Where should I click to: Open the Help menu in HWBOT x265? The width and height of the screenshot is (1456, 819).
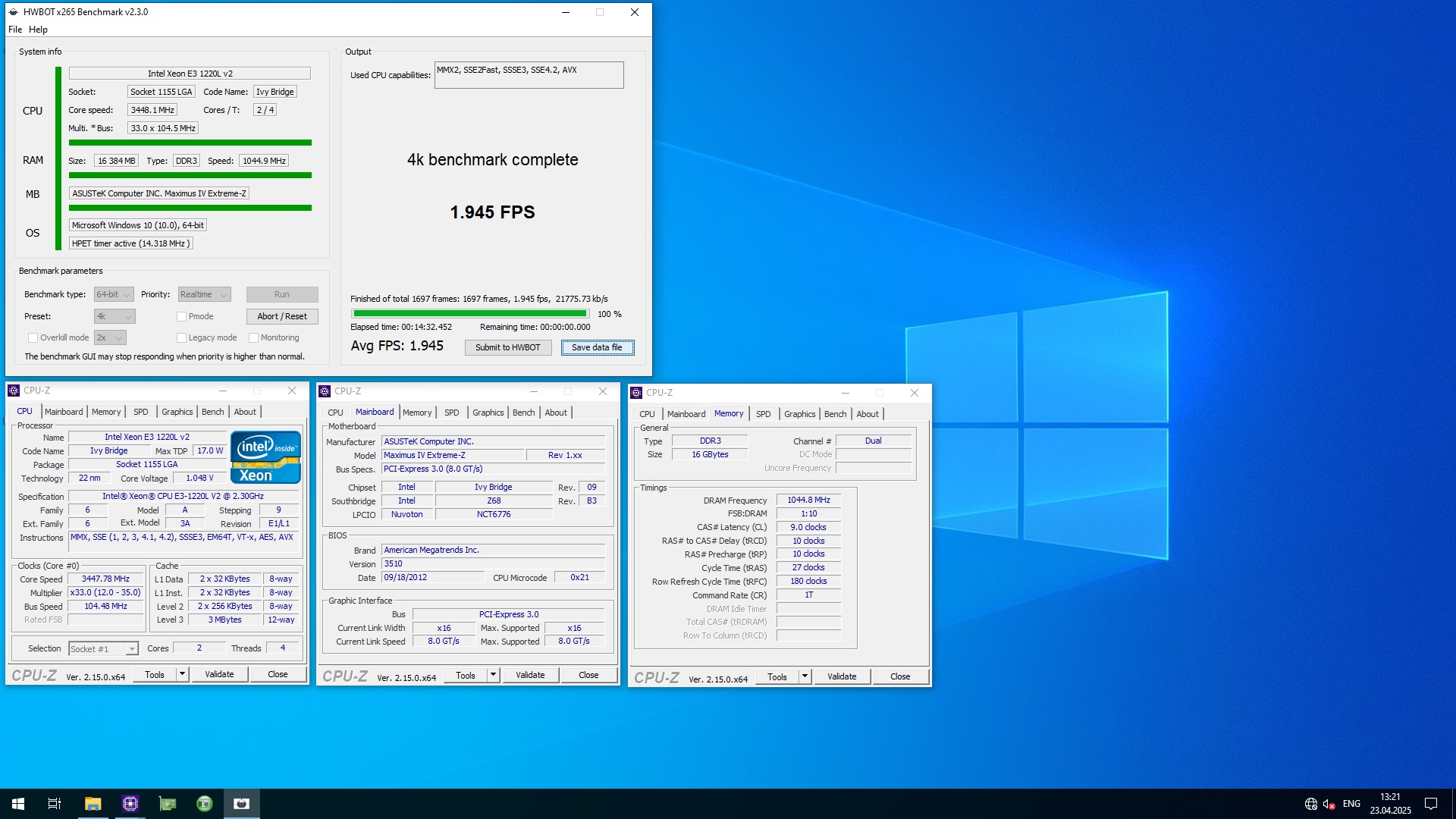pos(38,30)
